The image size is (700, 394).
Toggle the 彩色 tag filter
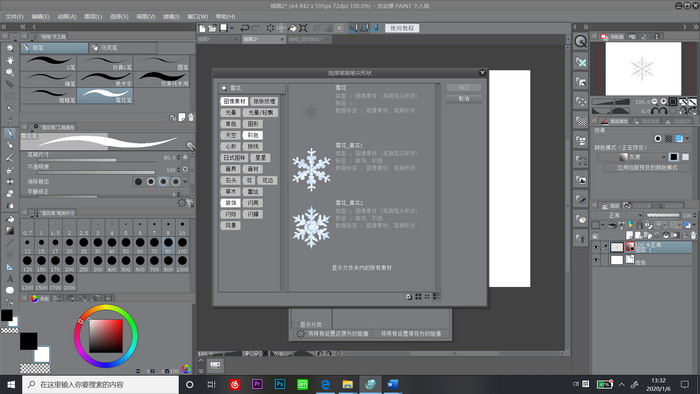point(253,135)
